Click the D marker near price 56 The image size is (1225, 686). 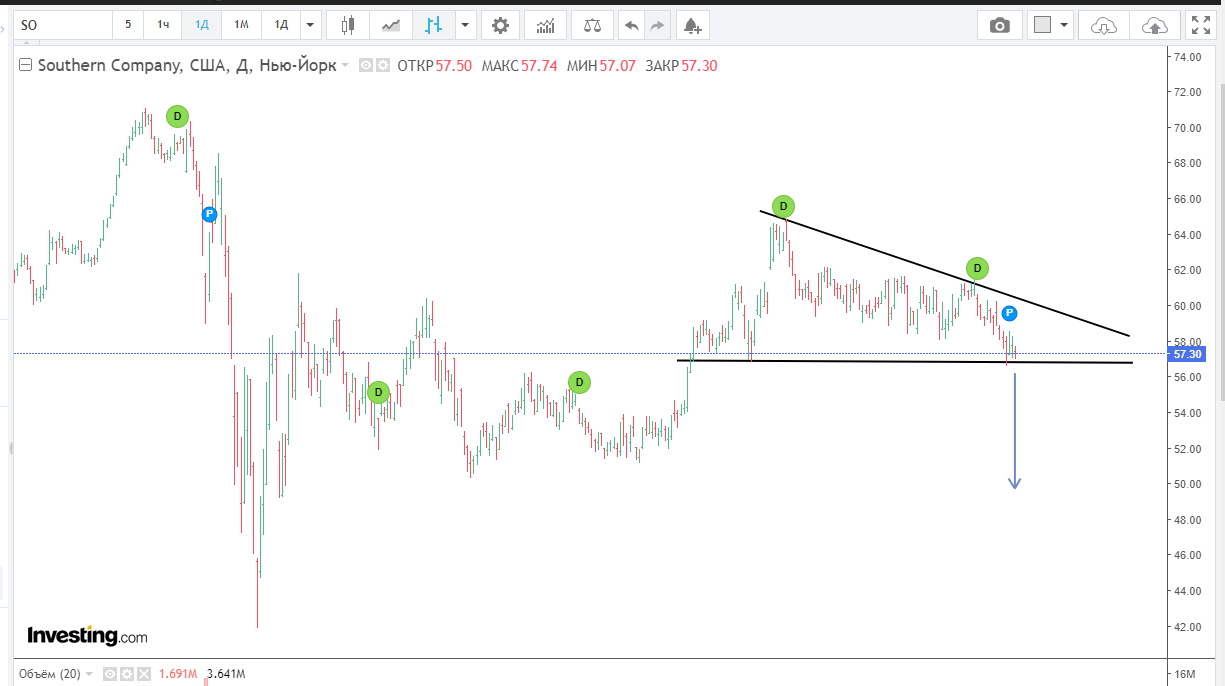pyautogui.click(x=579, y=381)
